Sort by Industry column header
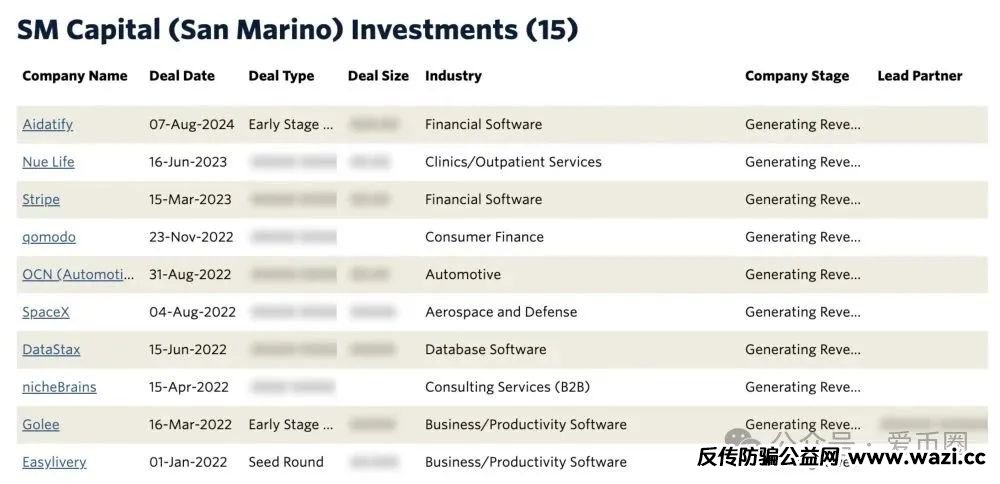The width and height of the screenshot is (1000, 484). (453, 76)
